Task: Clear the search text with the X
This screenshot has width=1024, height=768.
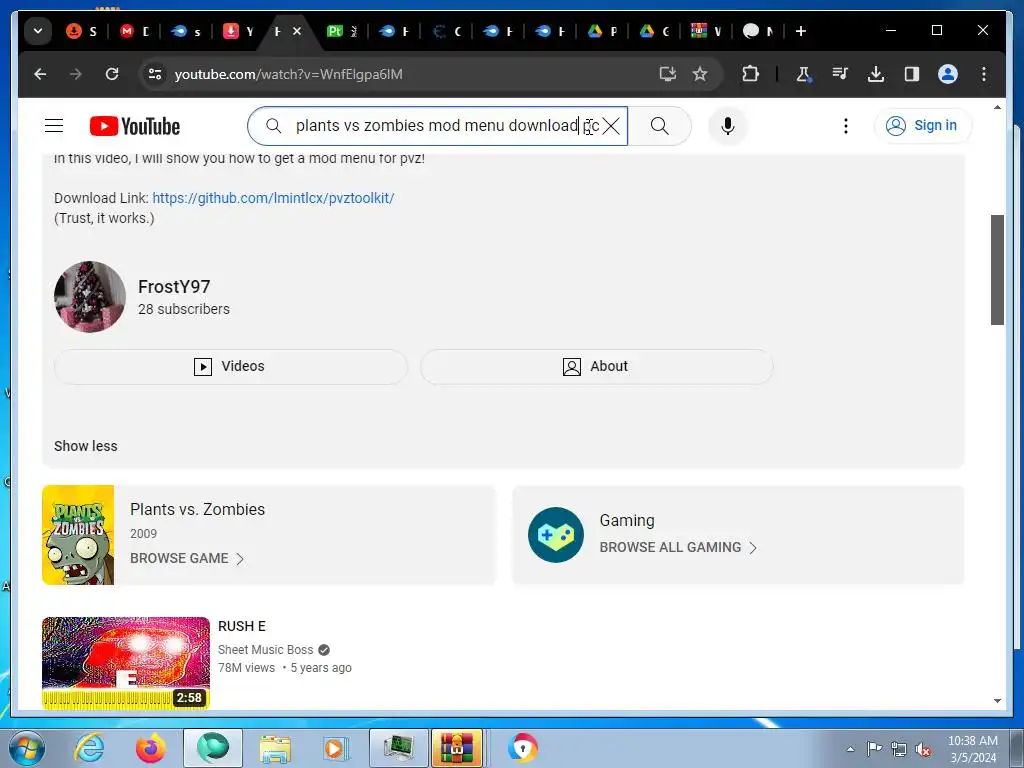Action: 611,125
